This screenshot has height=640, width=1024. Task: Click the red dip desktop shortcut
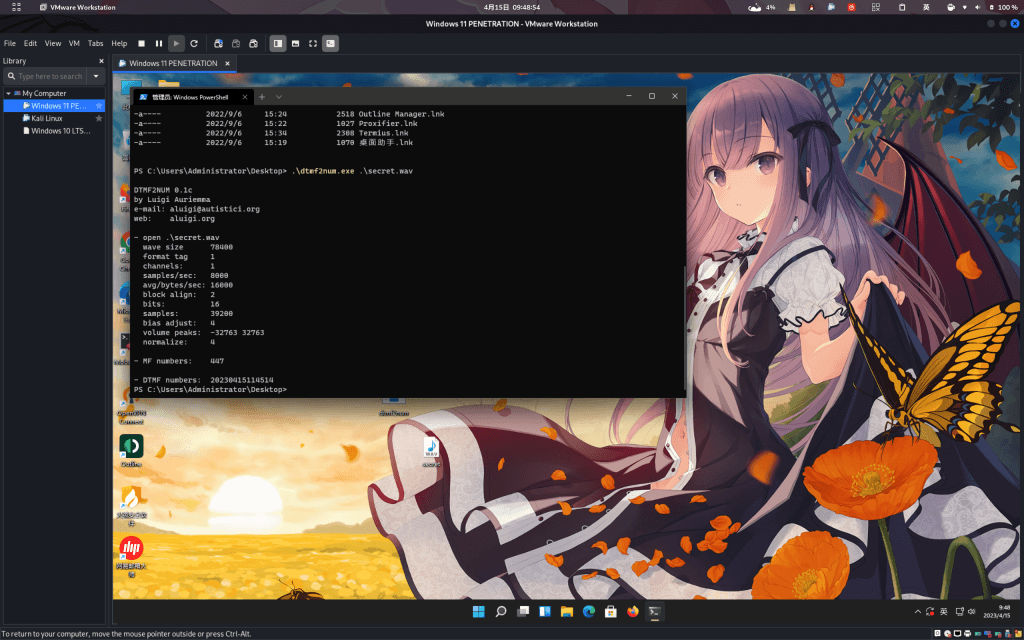point(131,556)
